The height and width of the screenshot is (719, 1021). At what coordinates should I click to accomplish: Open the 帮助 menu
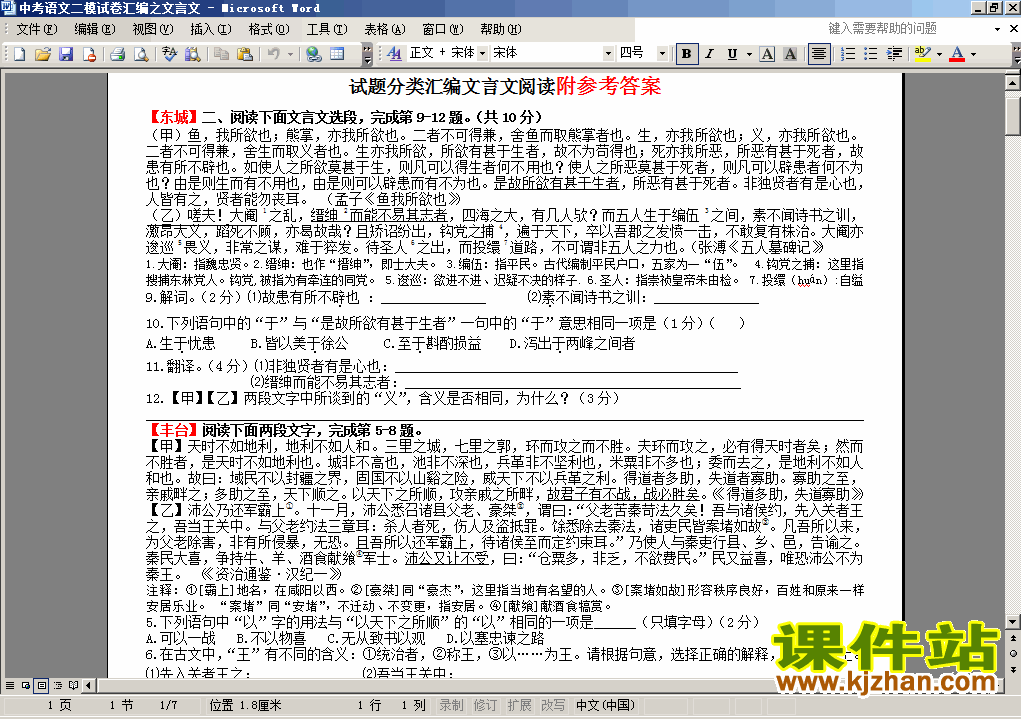coord(501,29)
